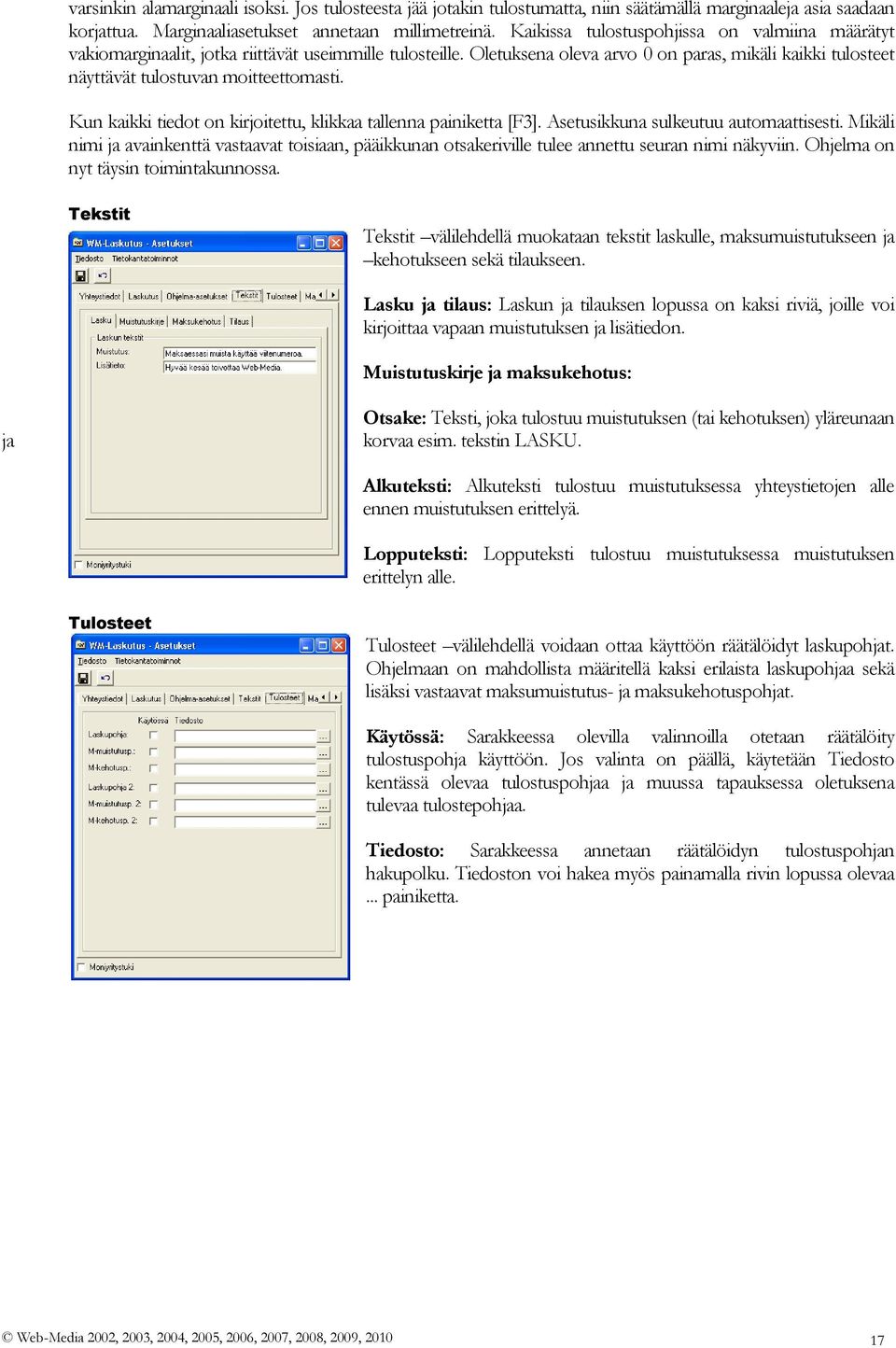
Task: Select the Lasku sub-tab
Action: click(x=102, y=320)
